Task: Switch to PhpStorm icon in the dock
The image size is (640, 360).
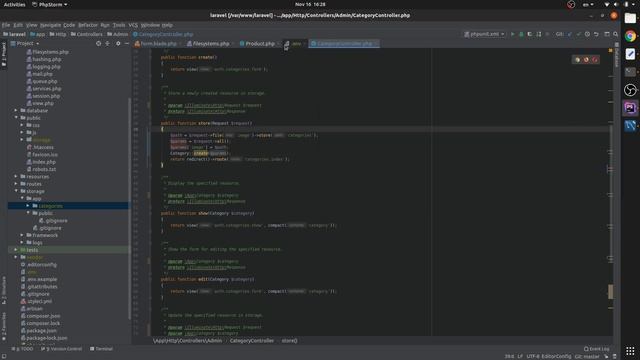Action: pos(630,108)
